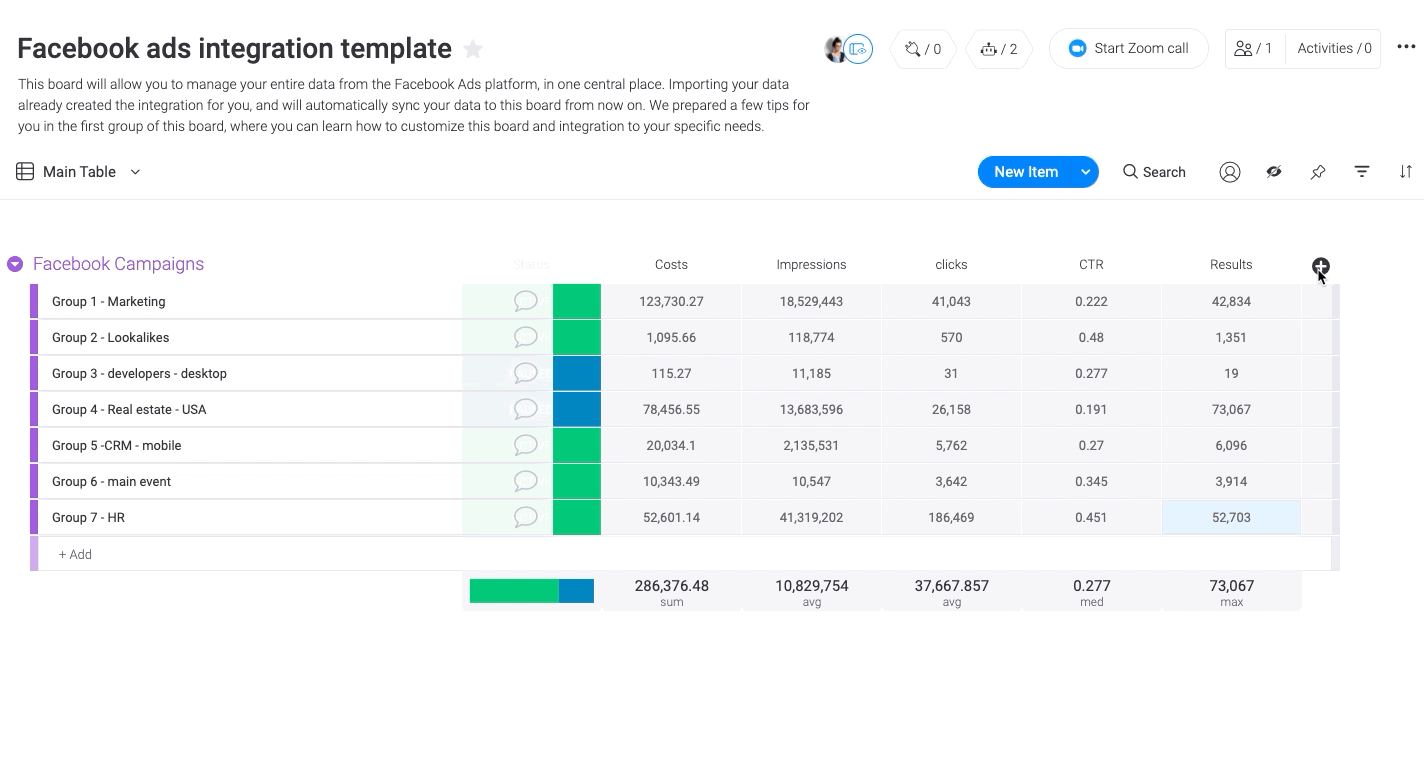1424x778 pixels.
Task: Select the Facebook Campaigns group title
Action: [x=118, y=264]
